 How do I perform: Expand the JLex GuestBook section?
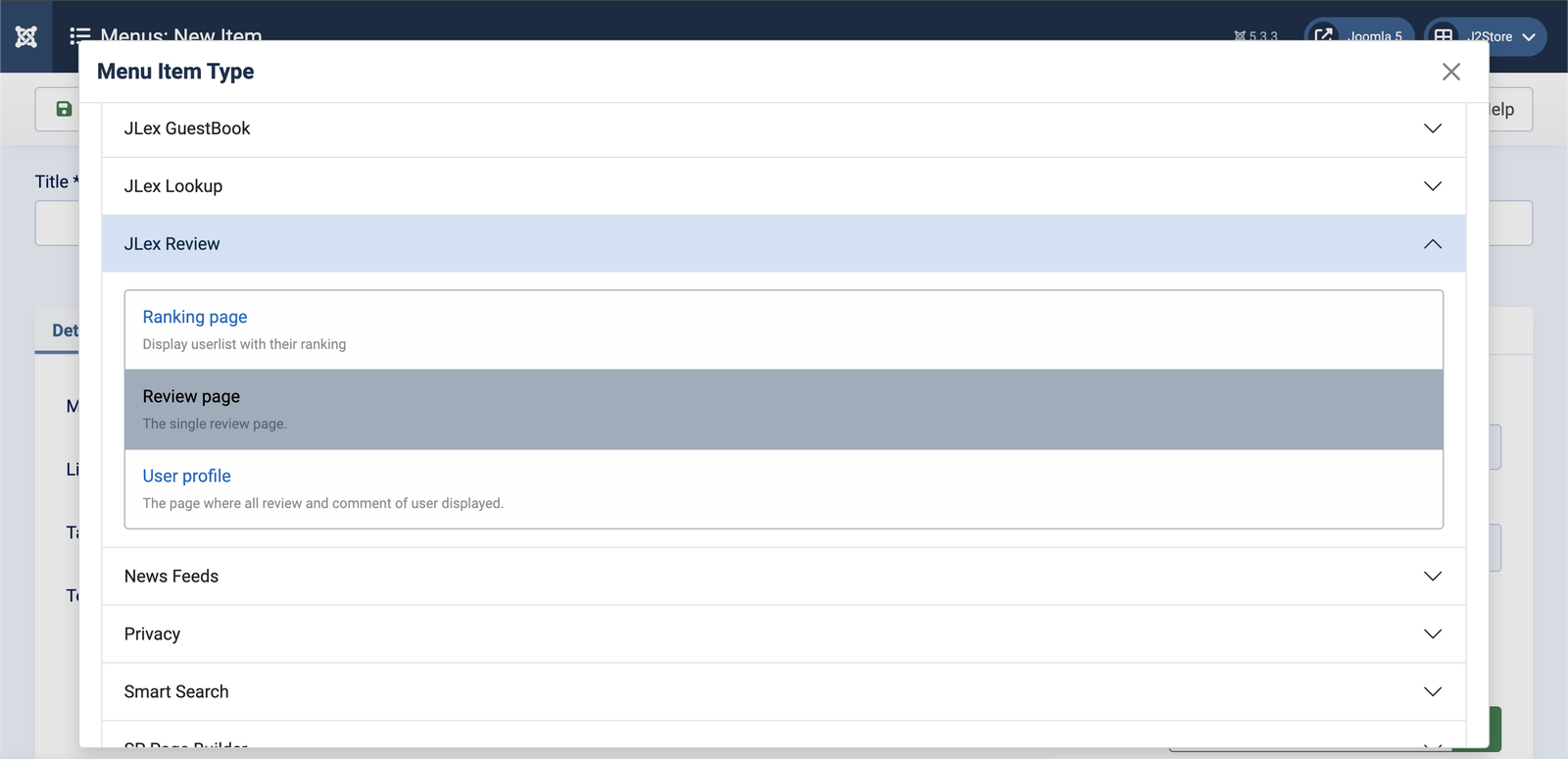(784, 128)
